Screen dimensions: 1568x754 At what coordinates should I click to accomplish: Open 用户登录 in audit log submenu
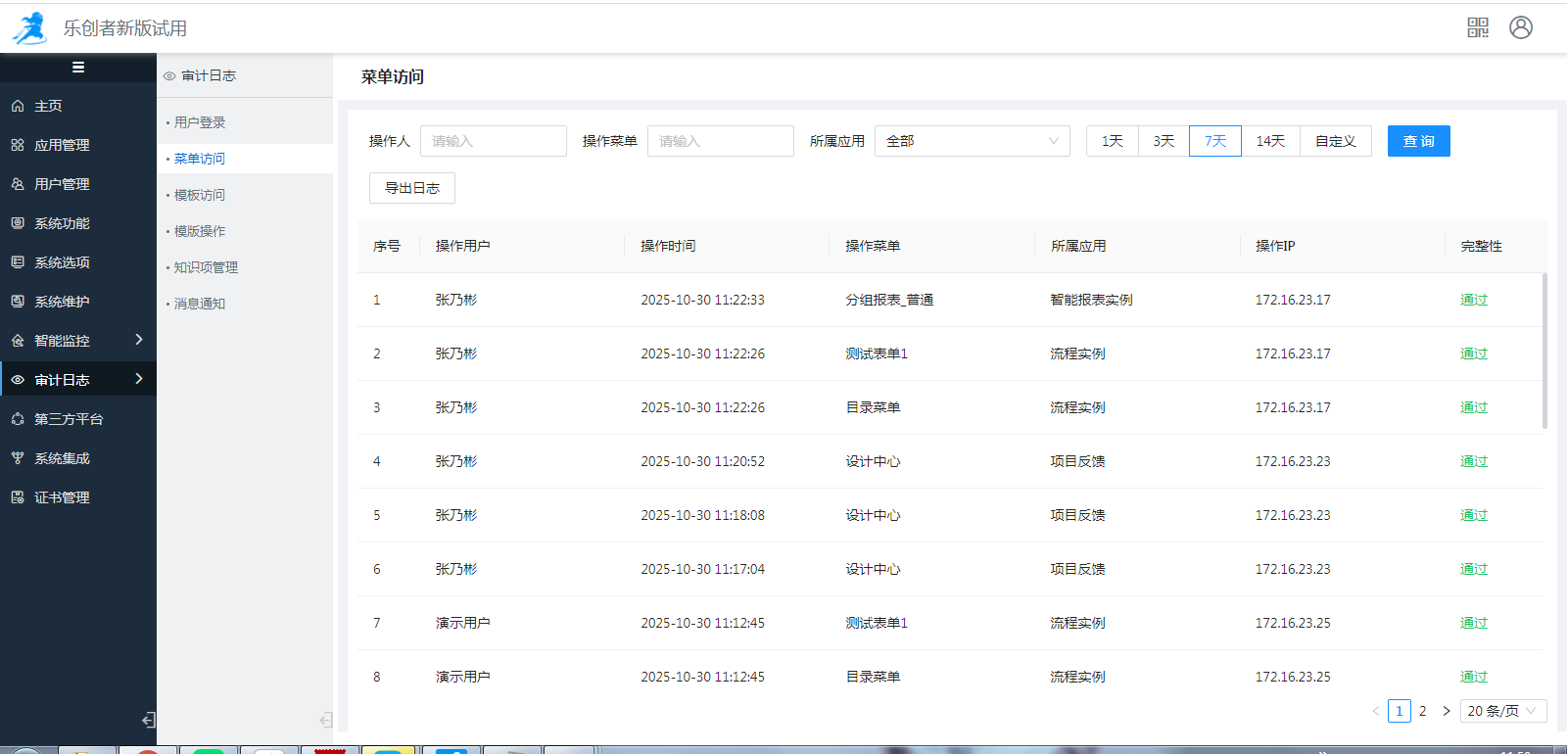coord(200,122)
